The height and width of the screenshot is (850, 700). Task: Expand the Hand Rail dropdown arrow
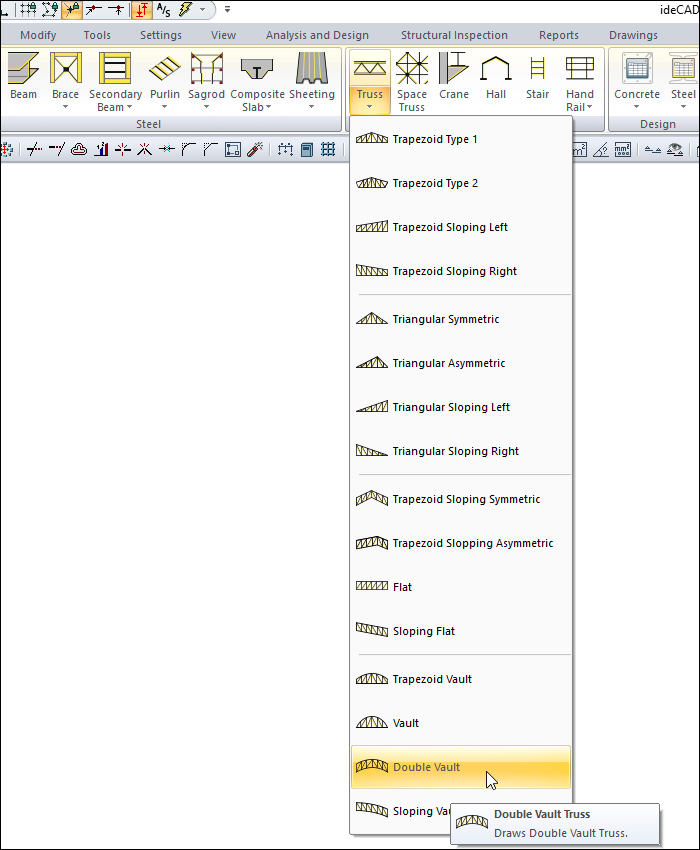pyautogui.click(x=589, y=107)
